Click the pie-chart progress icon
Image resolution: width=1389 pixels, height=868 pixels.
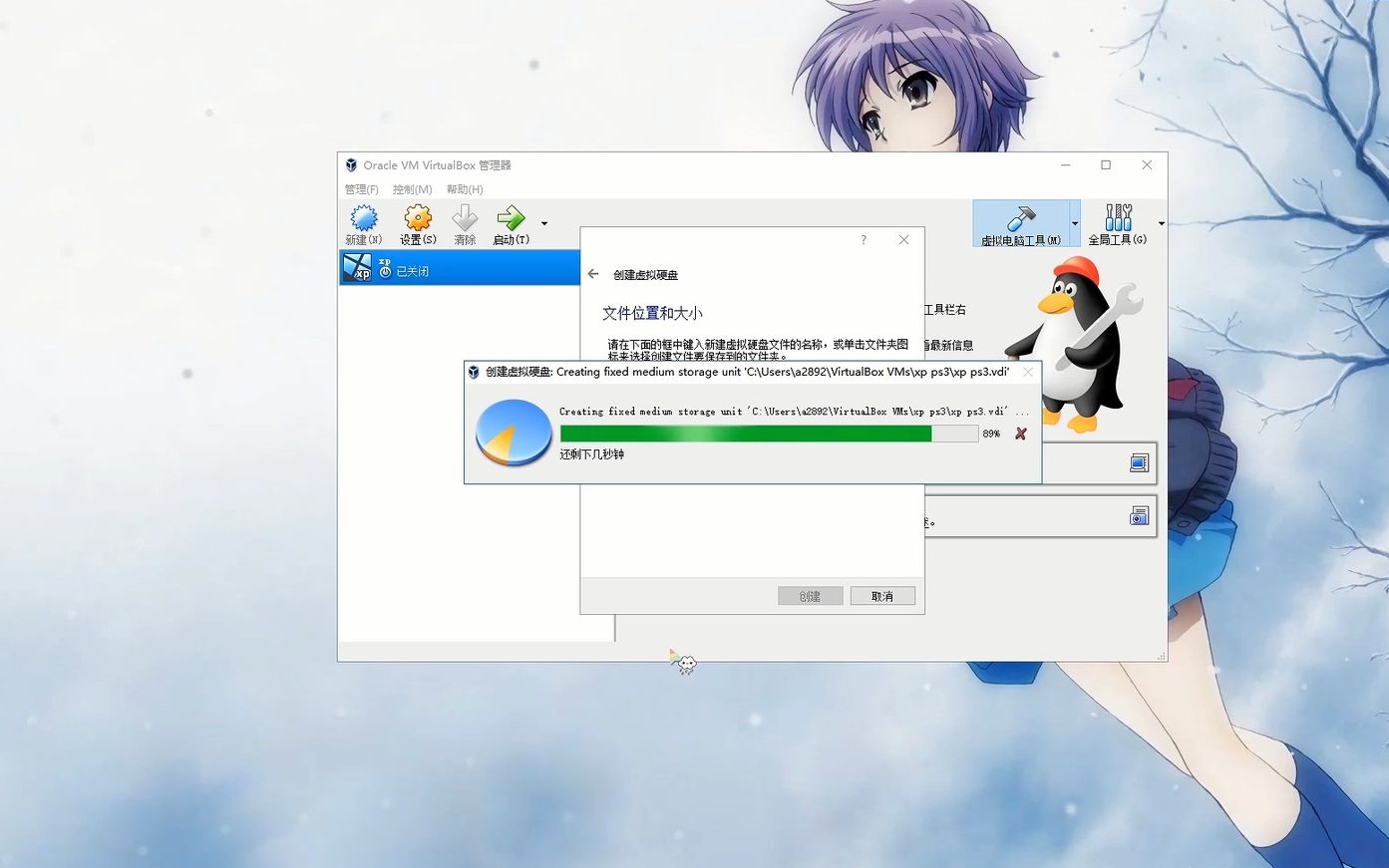click(514, 433)
